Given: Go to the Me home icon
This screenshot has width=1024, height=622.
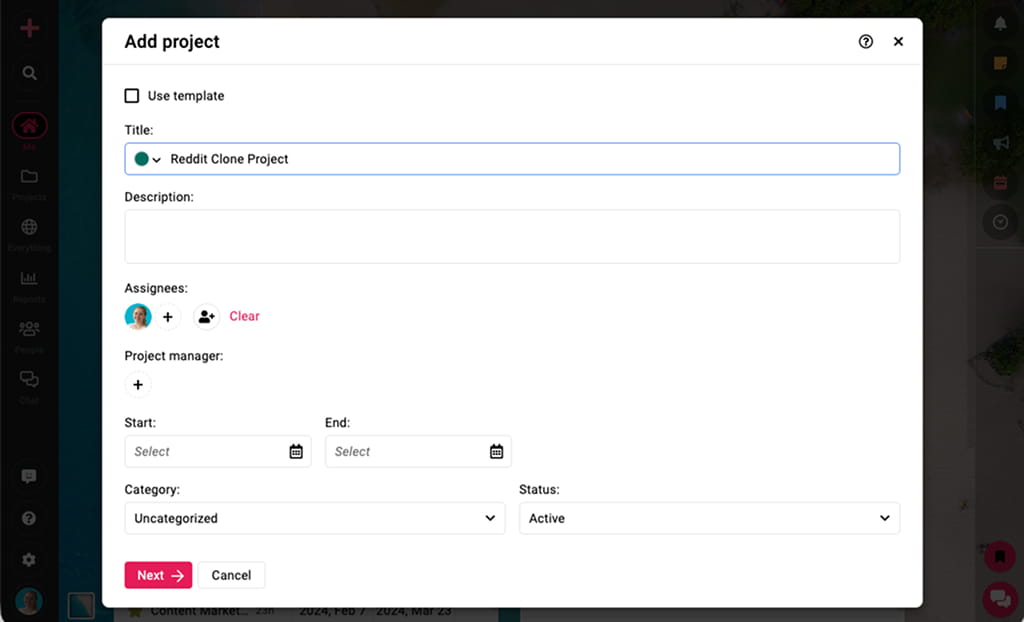Looking at the screenshot, I should (29, 126).
